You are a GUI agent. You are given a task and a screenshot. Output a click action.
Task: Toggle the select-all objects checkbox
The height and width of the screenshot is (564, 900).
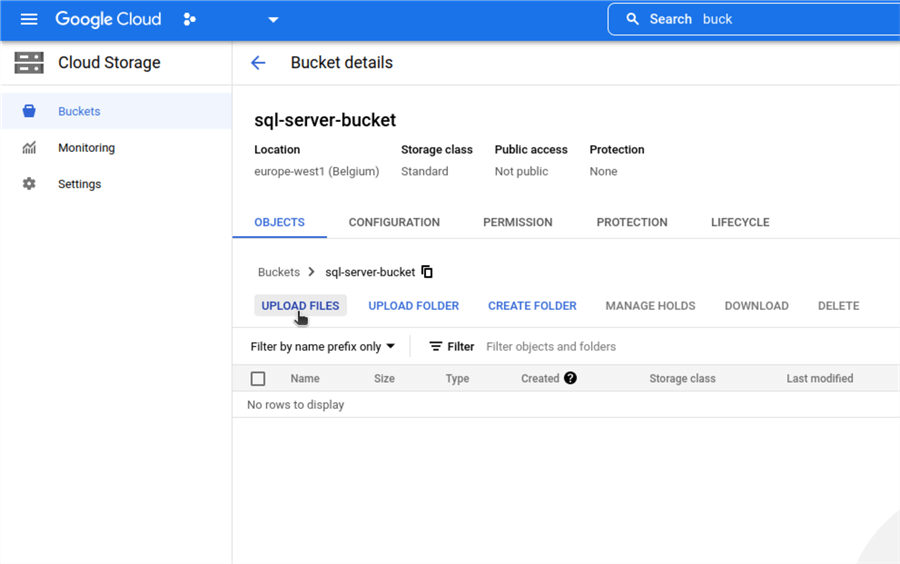point(258,379)
